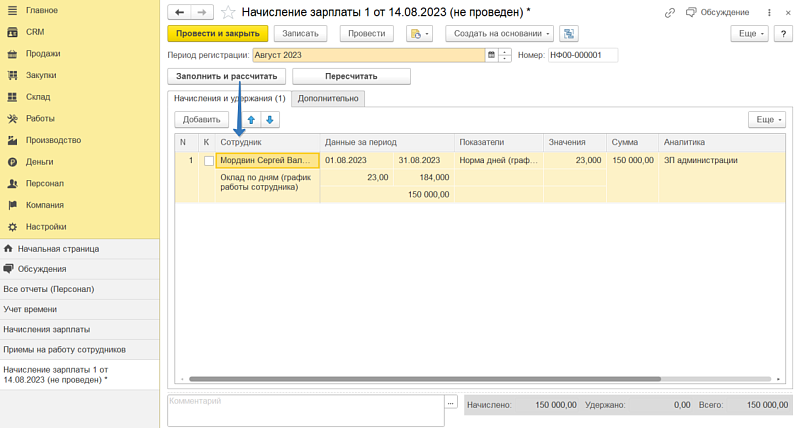Toggle checkbox in row 1 column К
The image size is (800, 428).
pos(208,160)
